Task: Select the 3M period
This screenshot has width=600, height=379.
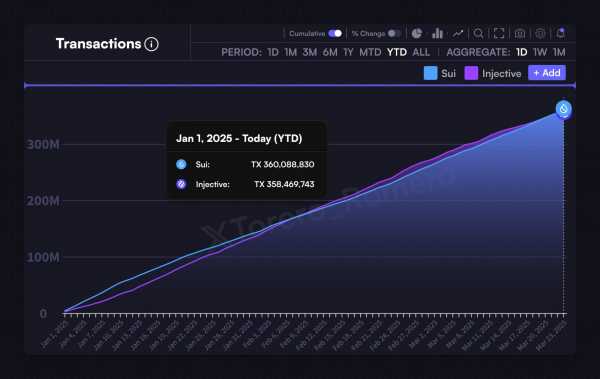Action: coord(310,52)
